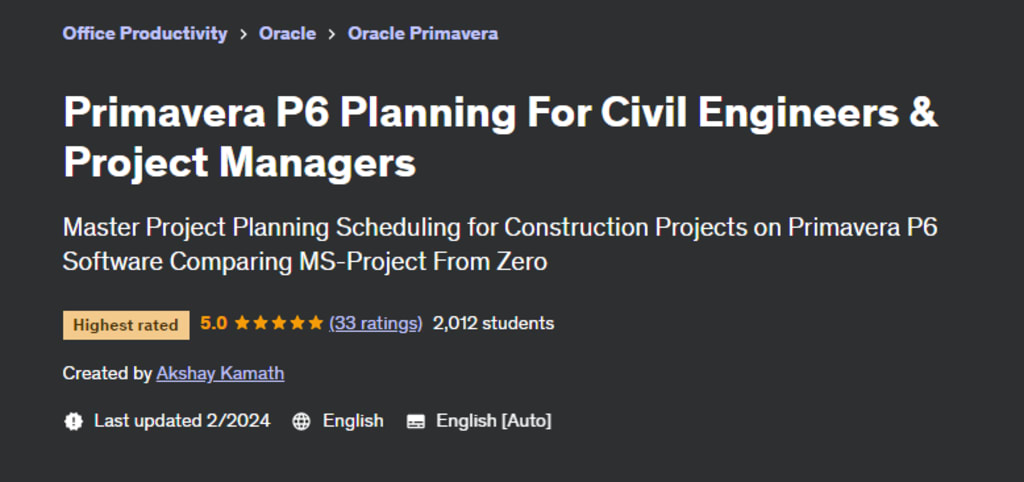Click the Primavera P6 Planning course title
Viewport: 1024px width, 482px height.
(x=500, y=137)
